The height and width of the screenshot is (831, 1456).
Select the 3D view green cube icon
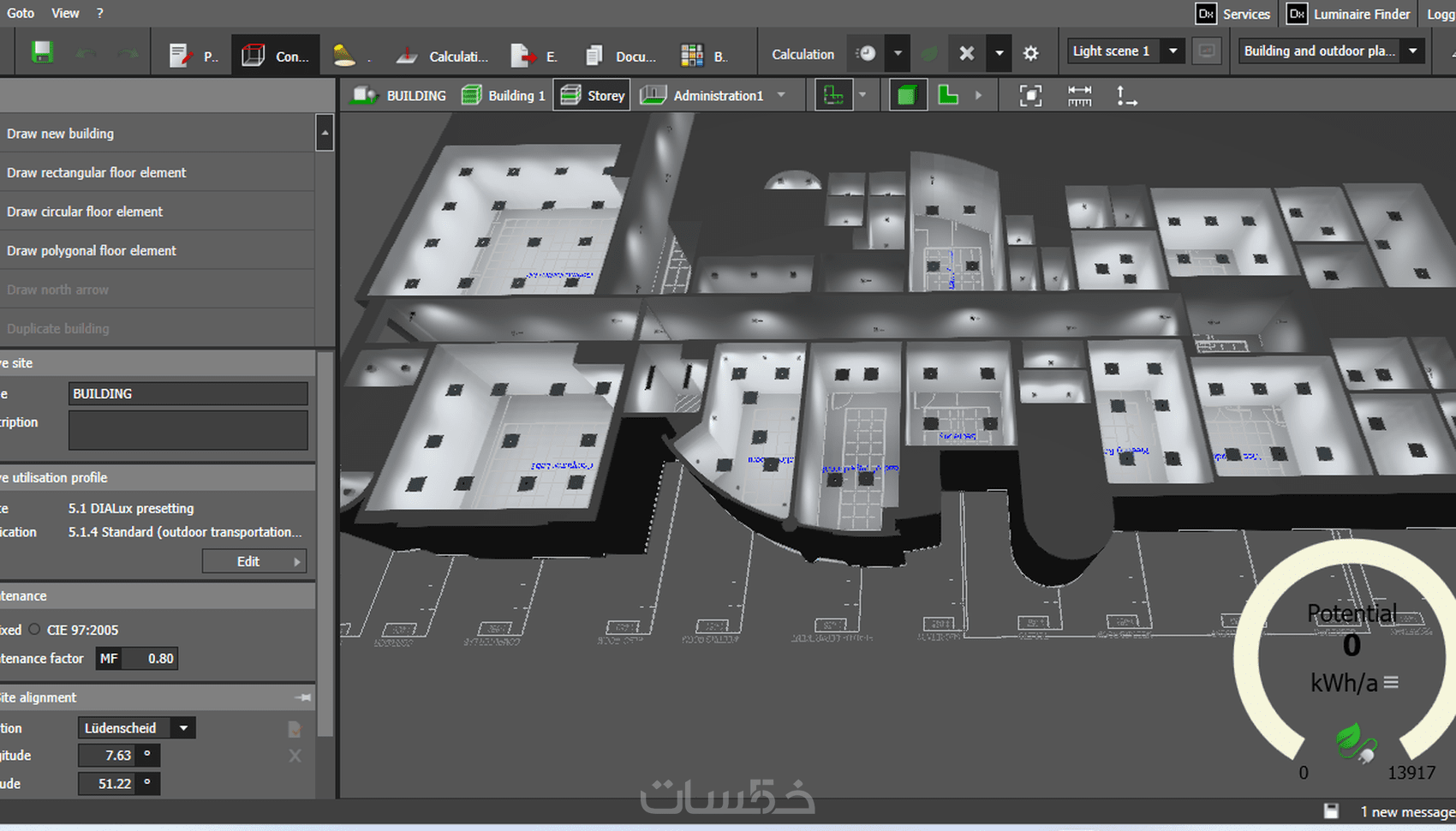(906, 95)
